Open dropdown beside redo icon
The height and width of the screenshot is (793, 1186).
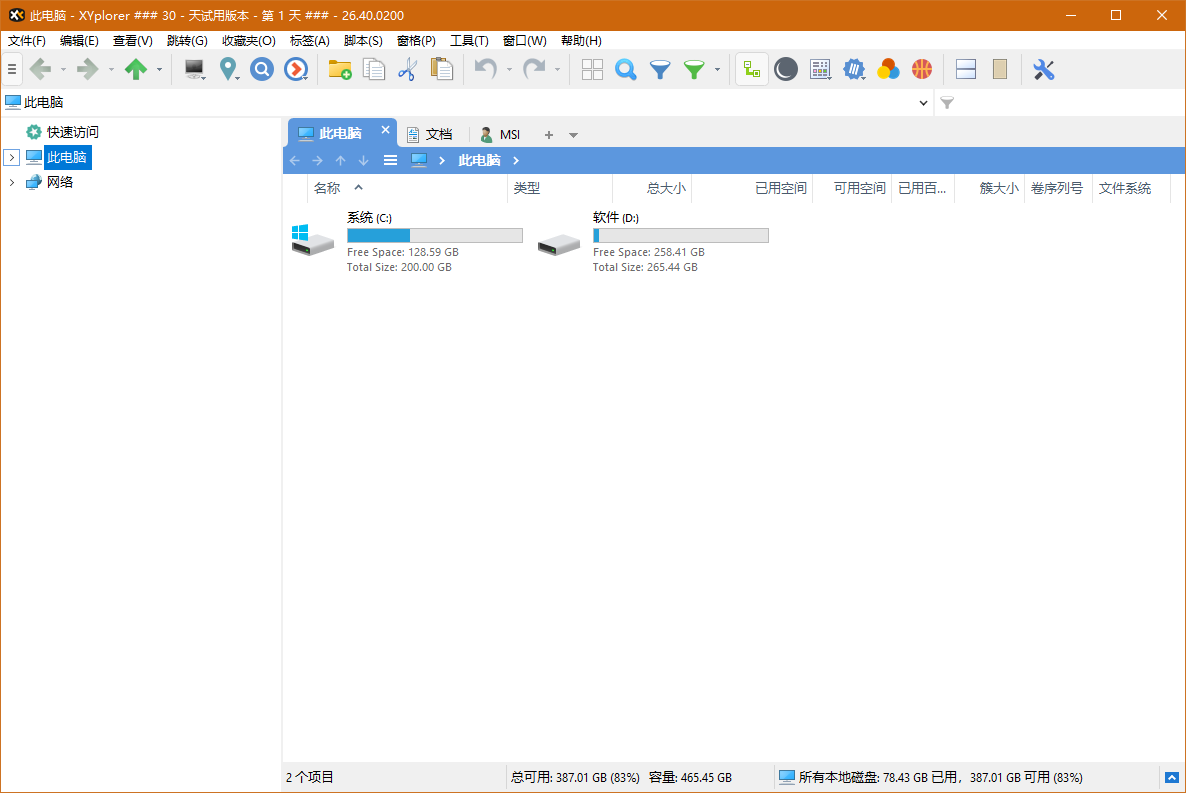tap(557, 70)
